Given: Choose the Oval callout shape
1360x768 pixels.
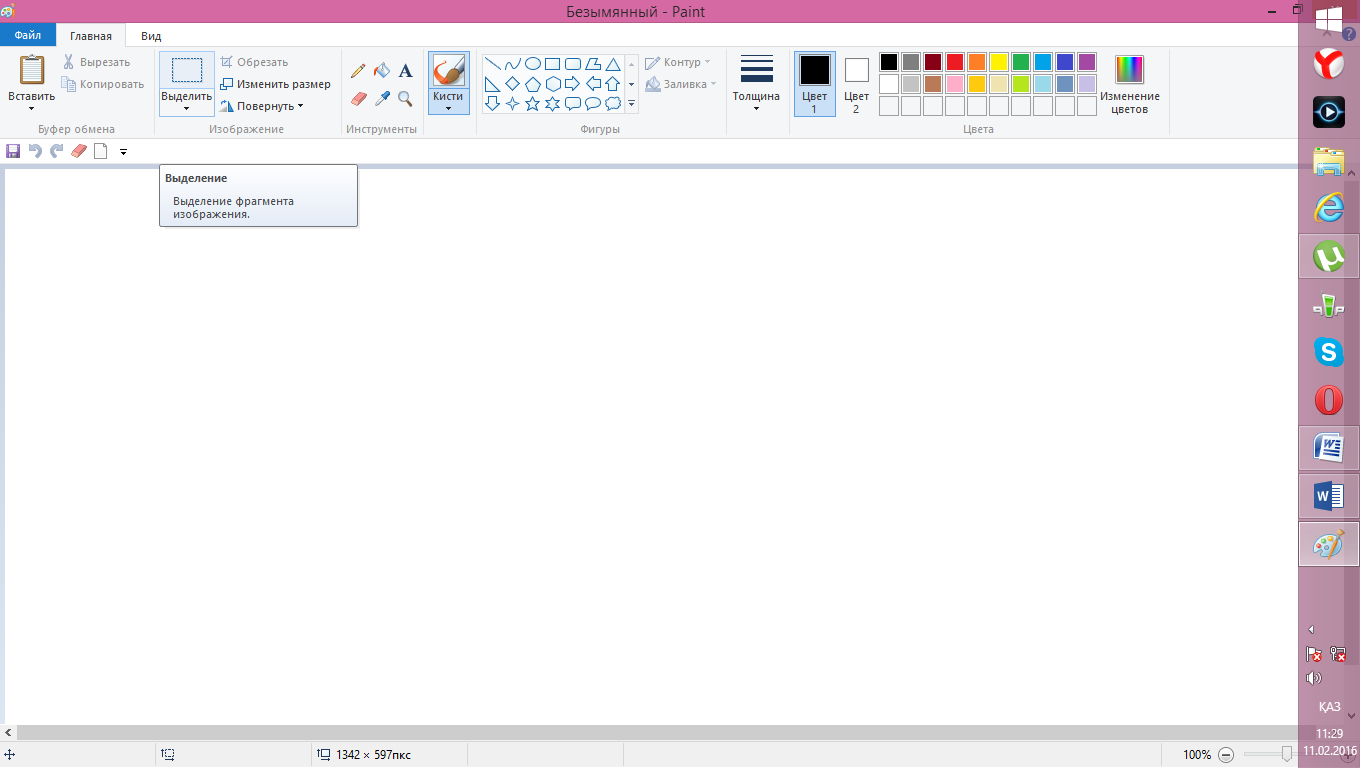Looking at the screenshot, I should 593,104.
